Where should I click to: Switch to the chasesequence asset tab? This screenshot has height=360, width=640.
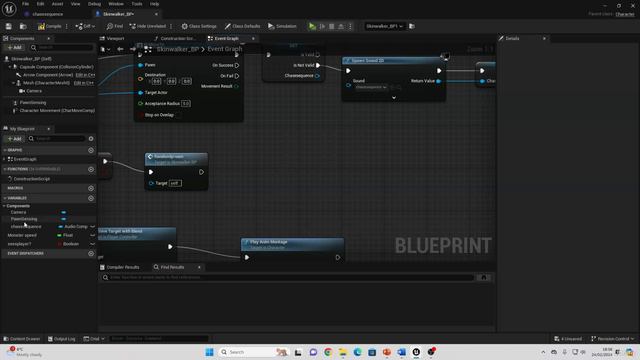(x=47, y=14)
